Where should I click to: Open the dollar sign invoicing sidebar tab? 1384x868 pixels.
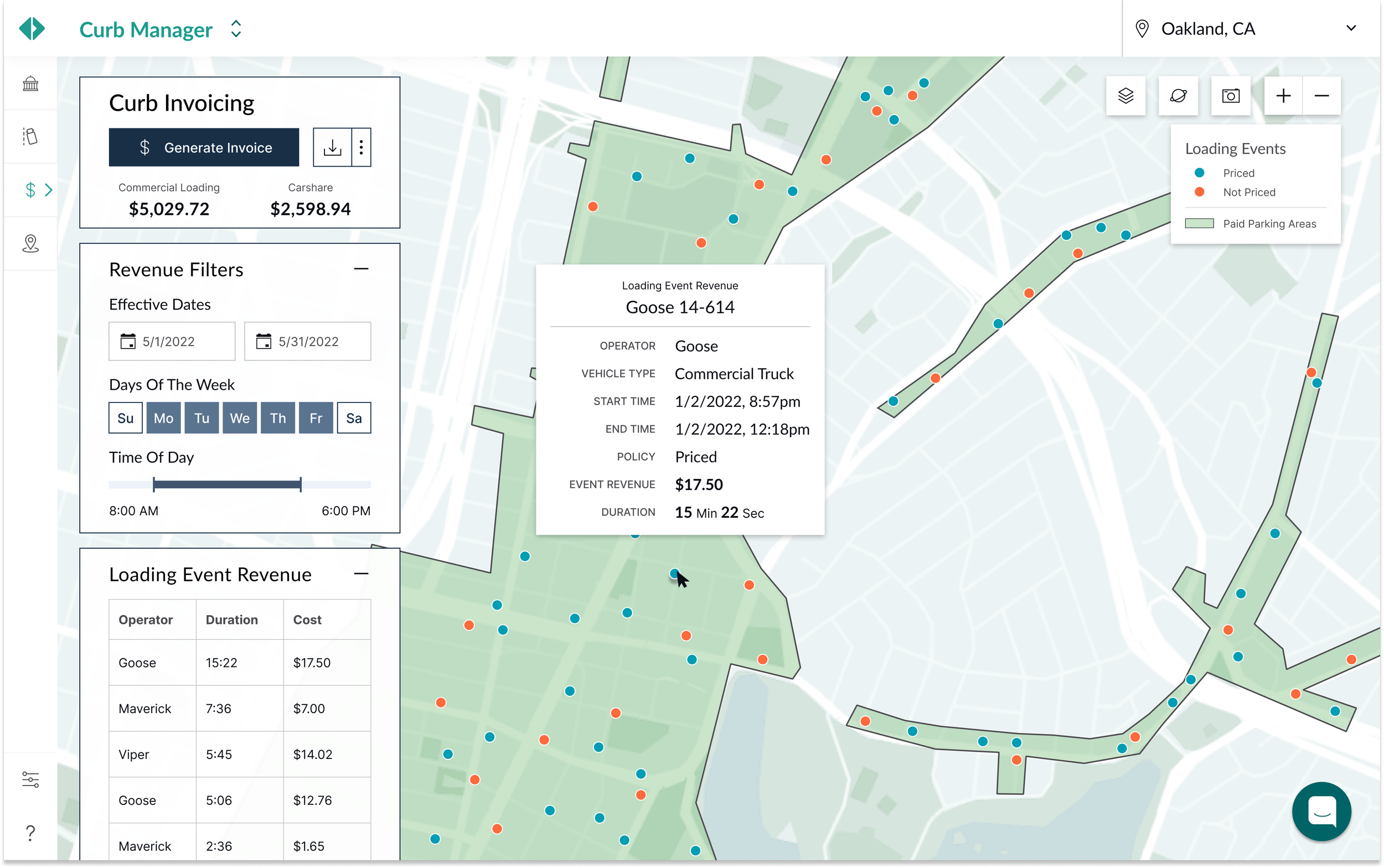pos(30,189)
